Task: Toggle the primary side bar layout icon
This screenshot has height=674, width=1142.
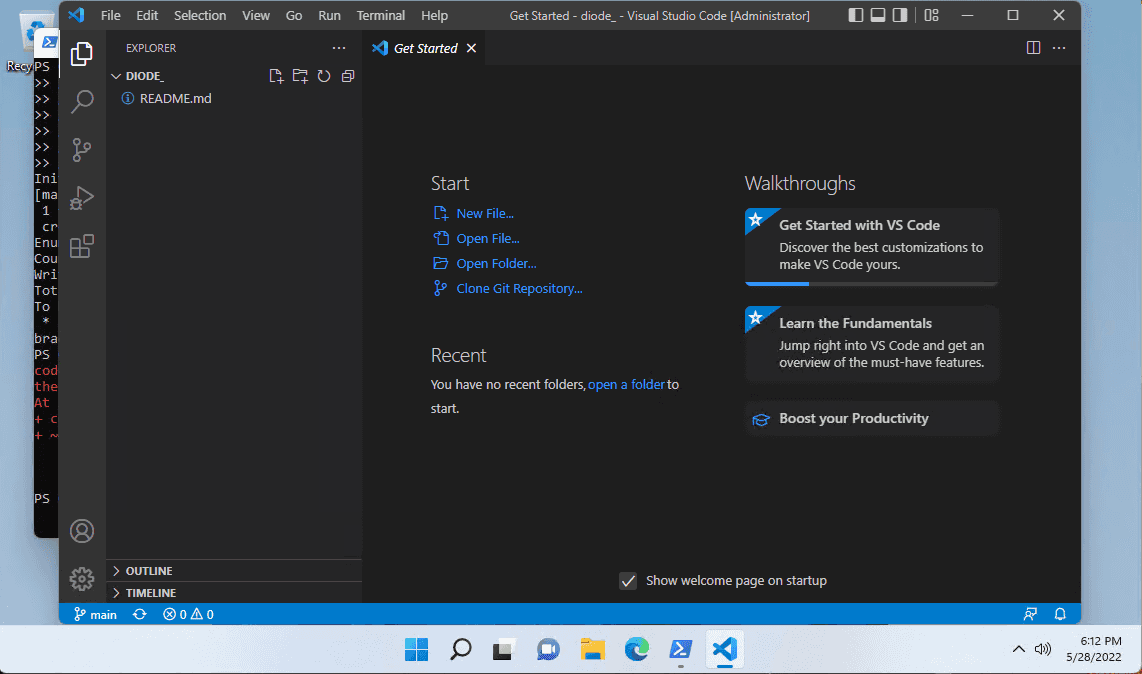Action: [856, 15]
